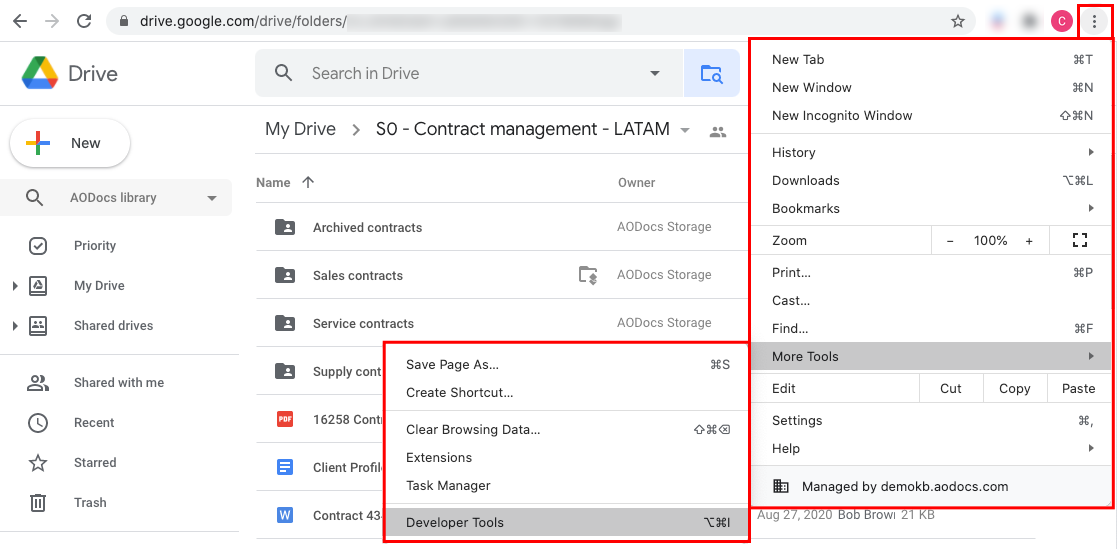Open Archived contracts folder

coord(367,227)
